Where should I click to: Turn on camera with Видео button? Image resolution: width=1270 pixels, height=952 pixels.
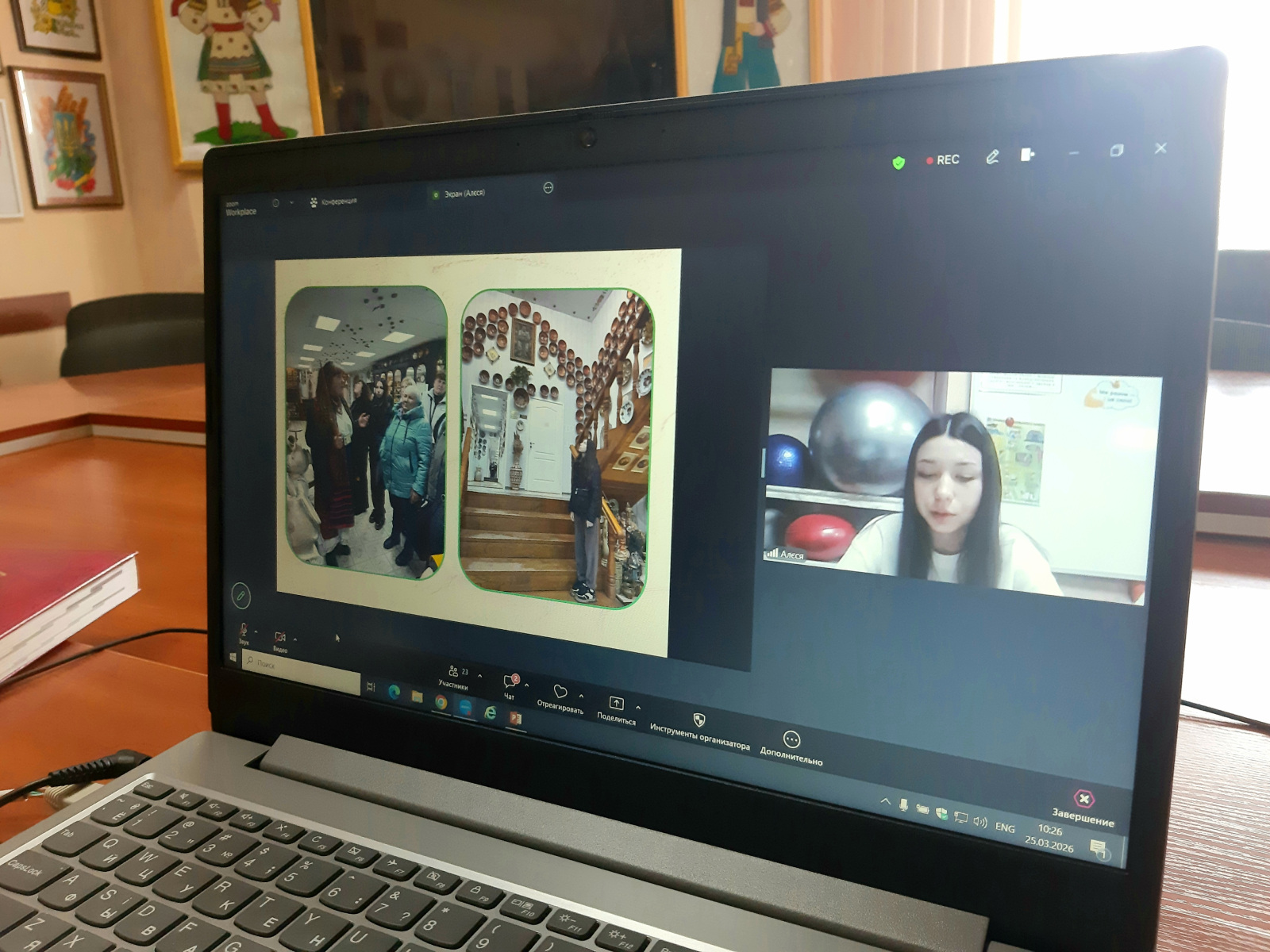pos(279,639)
